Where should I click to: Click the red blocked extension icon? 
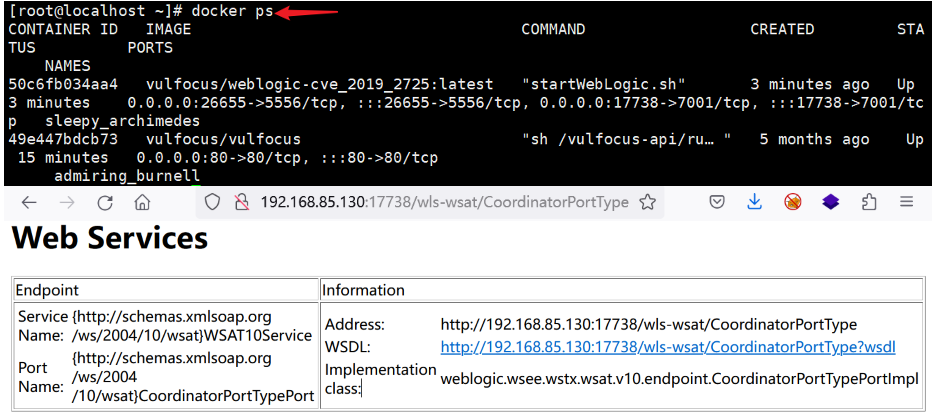click(x=793, y=203)
